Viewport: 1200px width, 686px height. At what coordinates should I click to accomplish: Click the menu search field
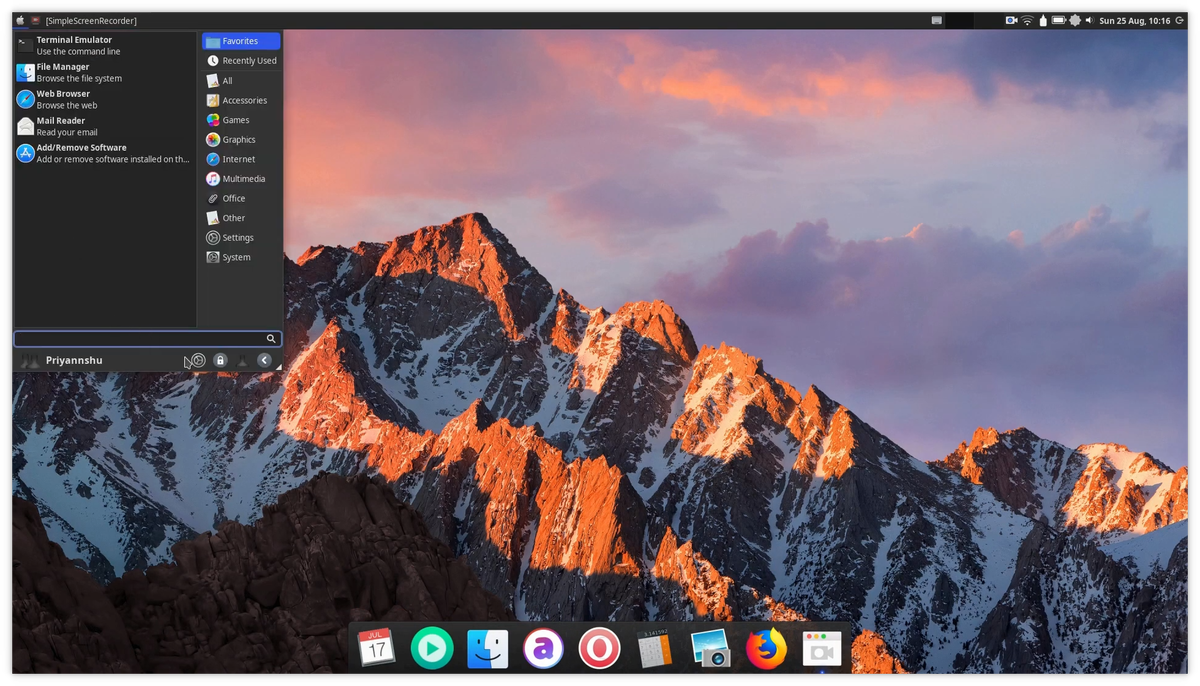click(x=147, y=339)
